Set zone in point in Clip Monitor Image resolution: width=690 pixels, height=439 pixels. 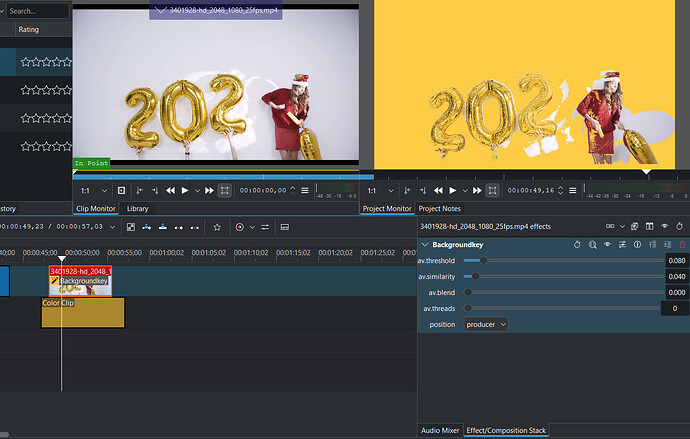pyautogui.click(x=139, y=190)
